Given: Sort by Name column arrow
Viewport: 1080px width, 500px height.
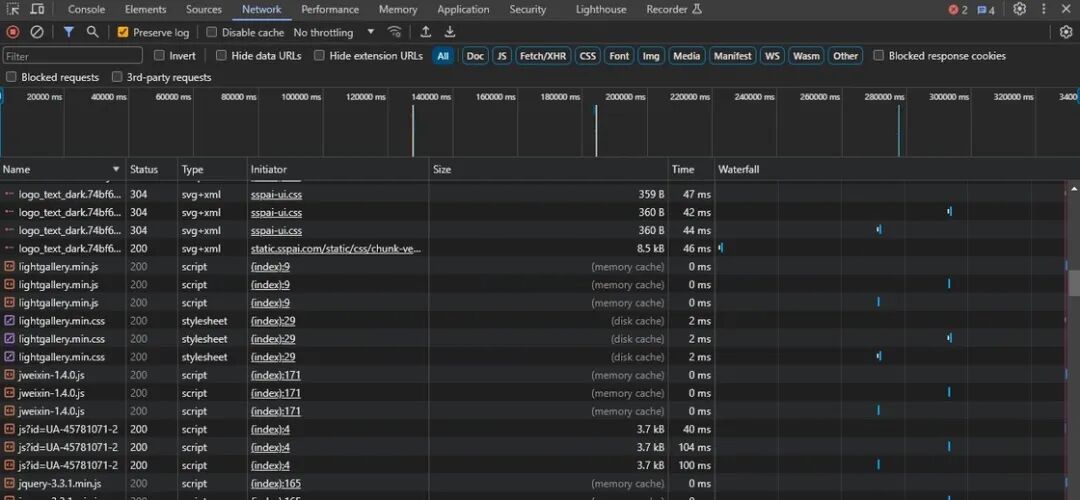Looking at the screenshot, I should click(116, 169).
